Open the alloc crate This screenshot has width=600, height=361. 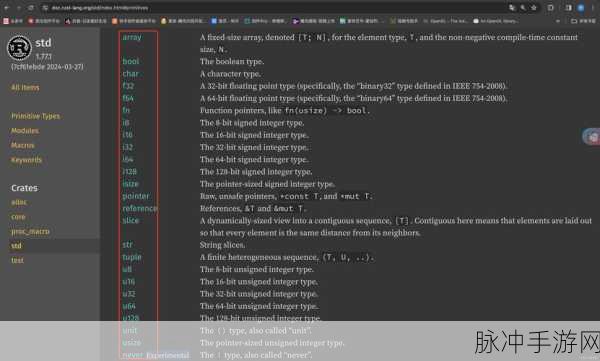tap(19, 202)
